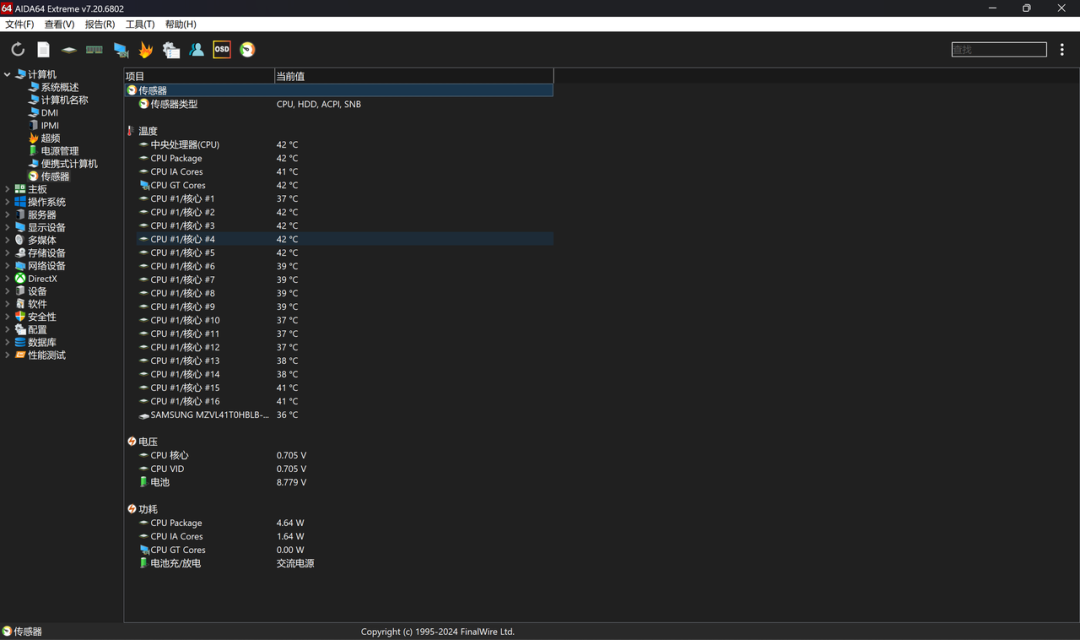This screenshot has width=1080, height=640.
Task: Click the blue users toolbar icon
Action: pyautogui.click(x=196, y=50)
